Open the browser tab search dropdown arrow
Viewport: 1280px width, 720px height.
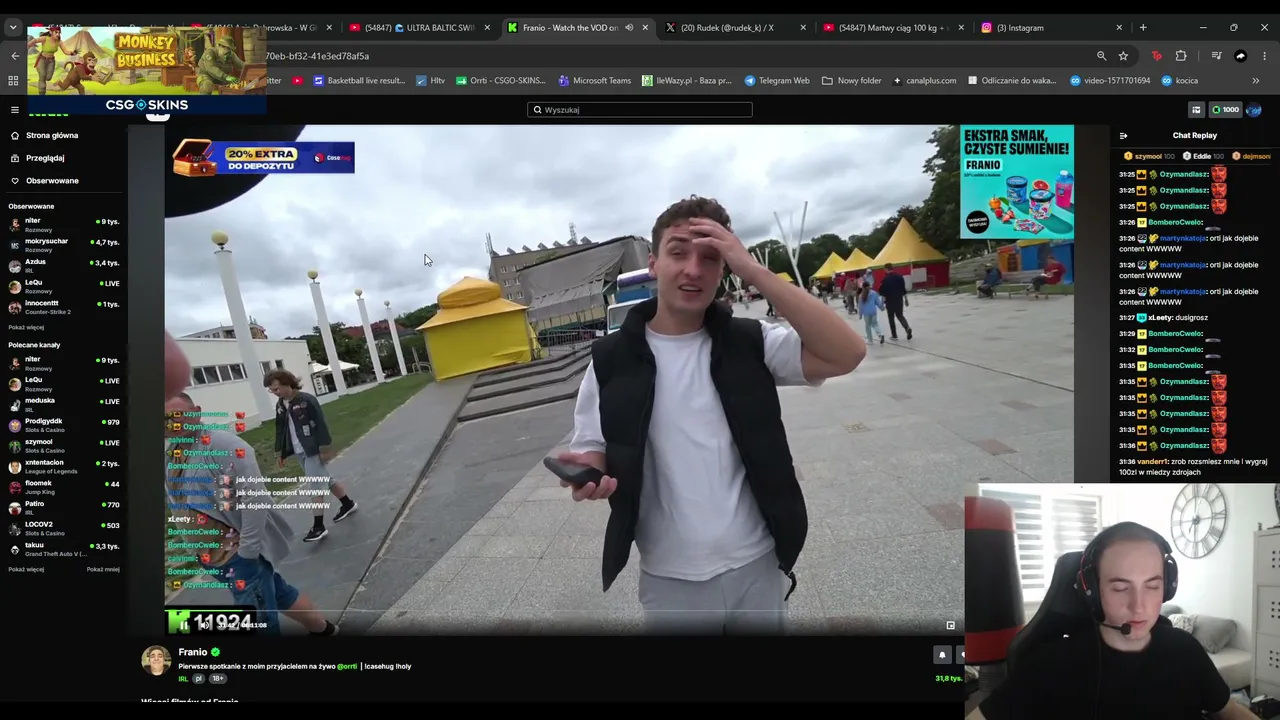pyautogui.click(x=13, y=28)
